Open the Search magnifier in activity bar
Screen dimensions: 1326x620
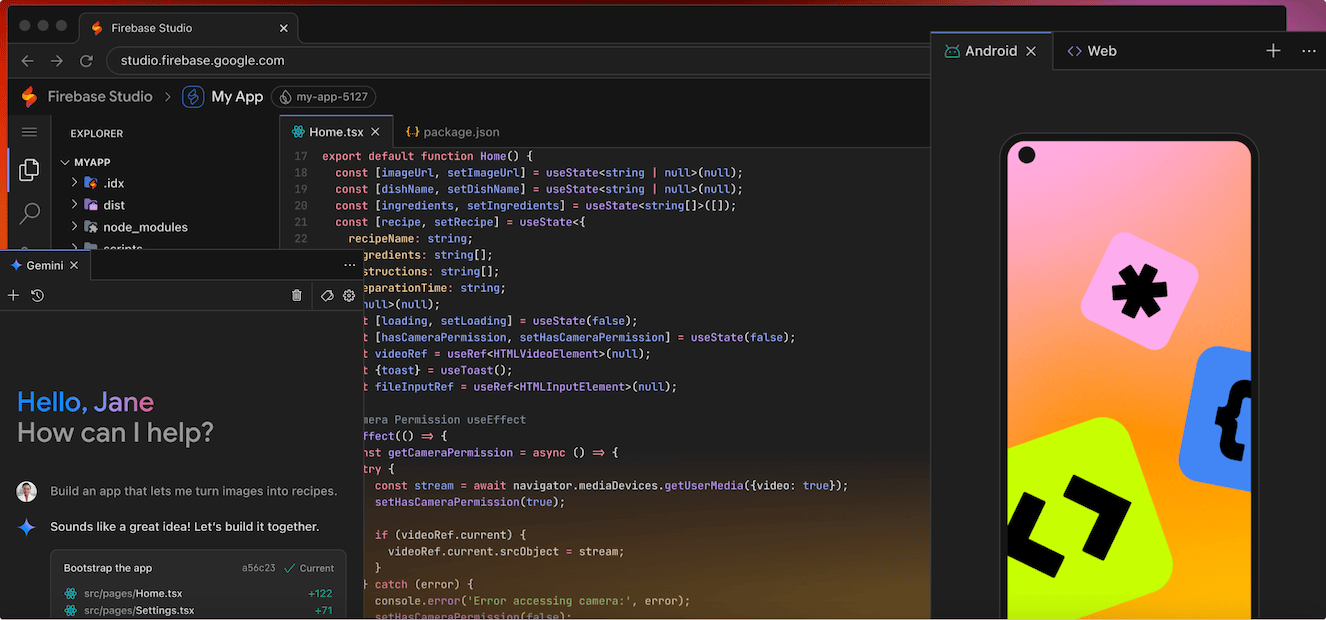[x=30, y=213]
